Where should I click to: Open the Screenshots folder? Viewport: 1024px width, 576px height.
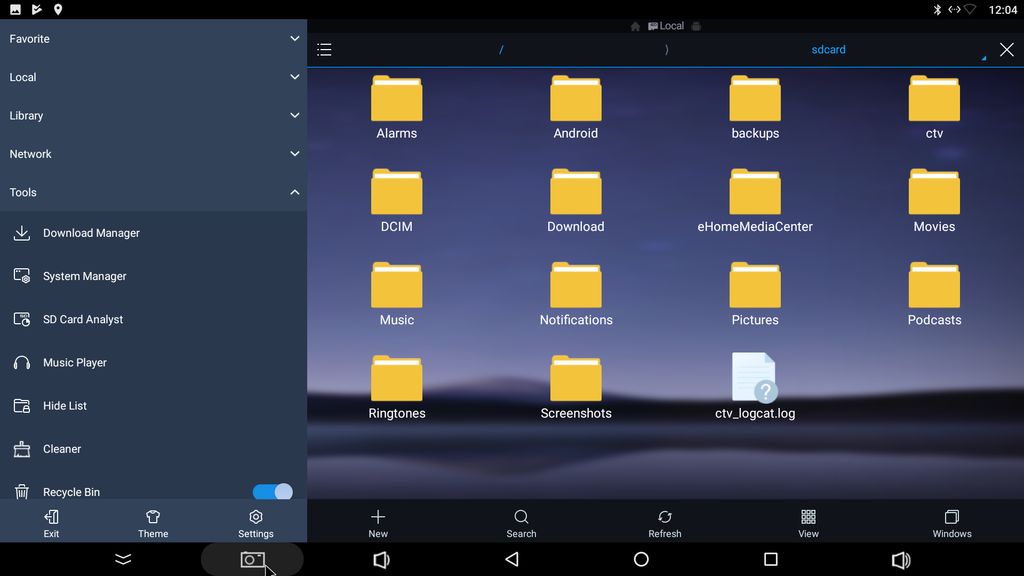(576, 387)
